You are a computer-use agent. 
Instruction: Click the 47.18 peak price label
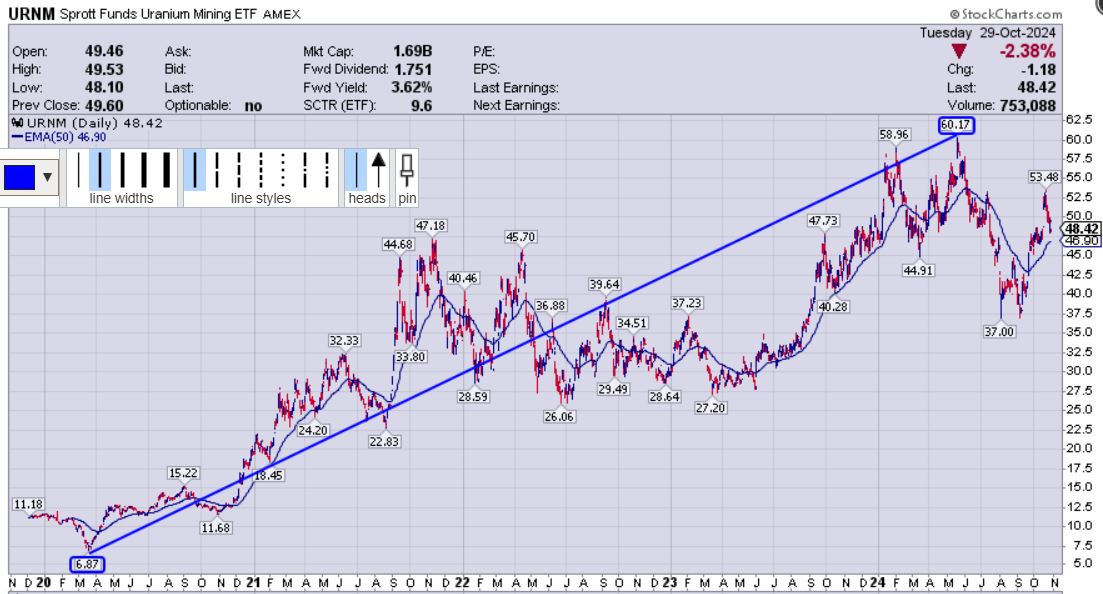[x=431, y=226]
